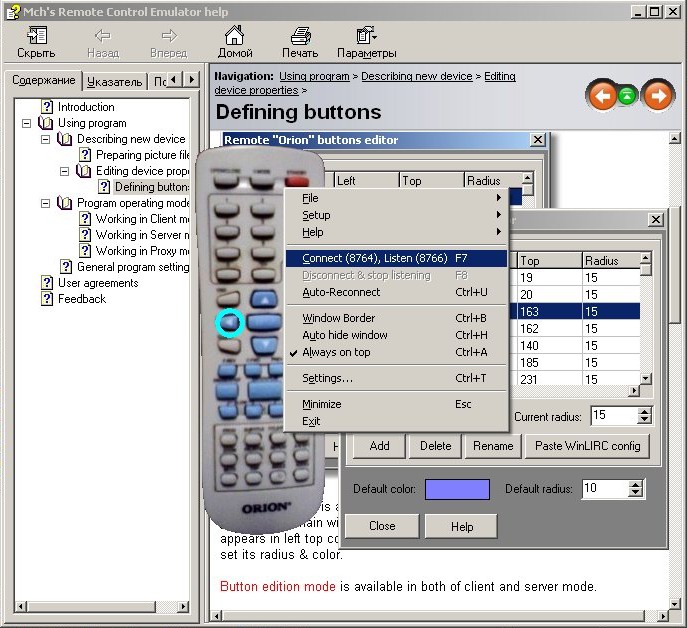
Task: Click the green up-topic navigation button
Action: (627, 95)
